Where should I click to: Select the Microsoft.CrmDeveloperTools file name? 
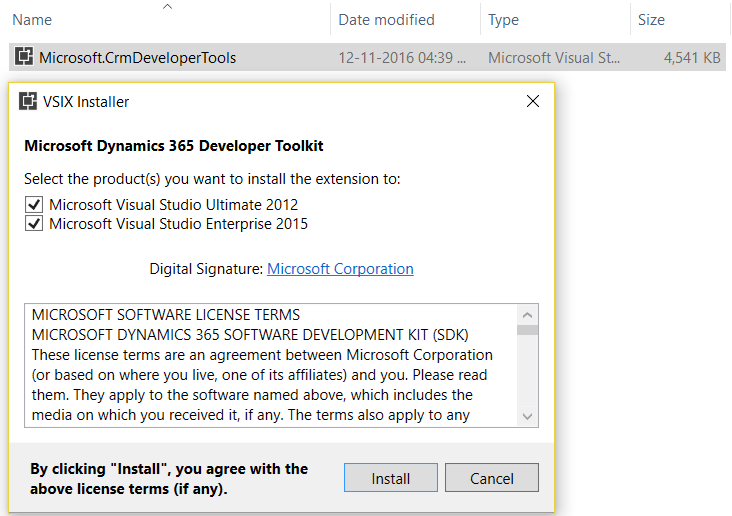[x=137, y=58]
